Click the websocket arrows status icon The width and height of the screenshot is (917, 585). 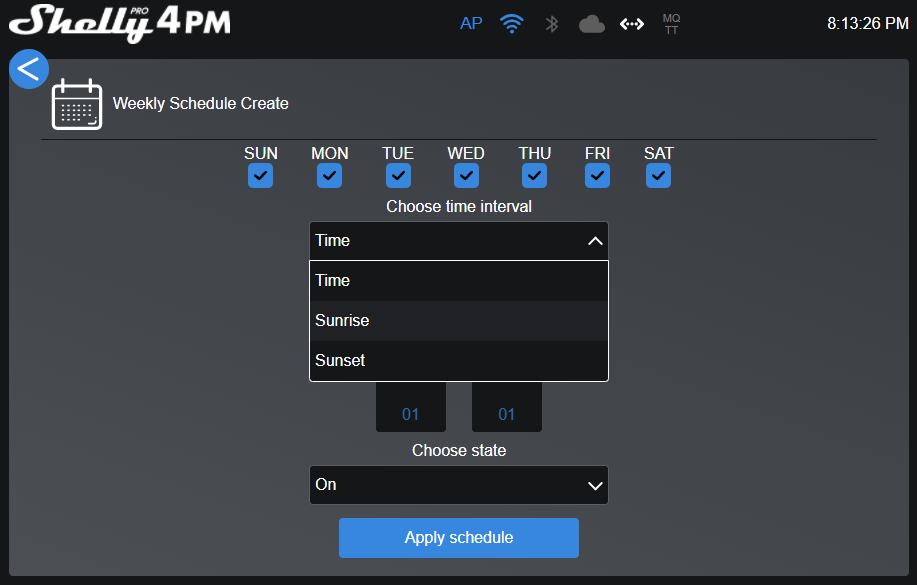click(632, 24)
